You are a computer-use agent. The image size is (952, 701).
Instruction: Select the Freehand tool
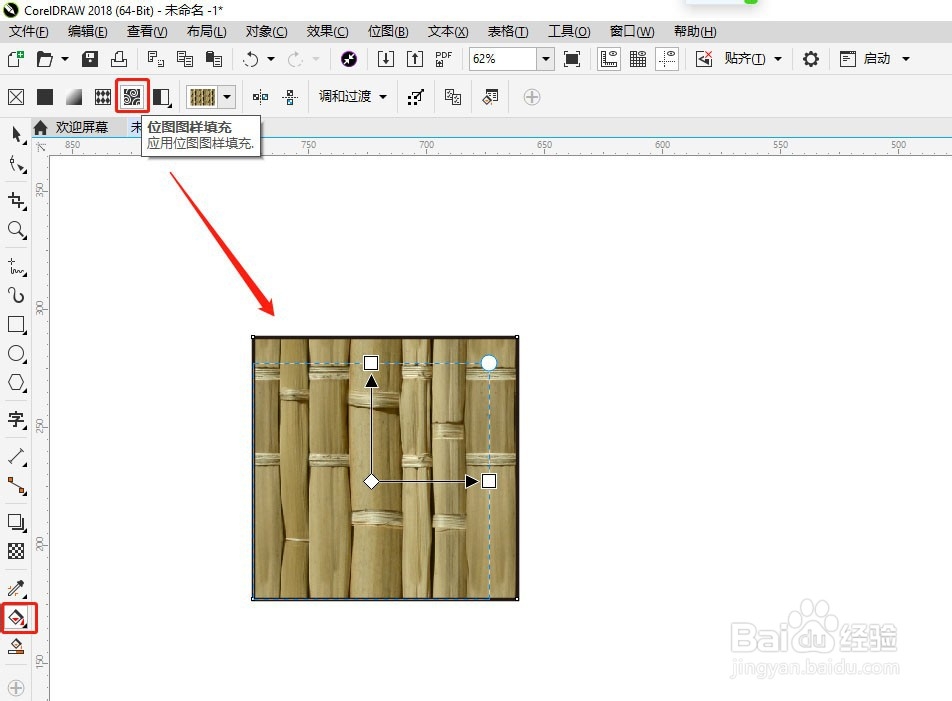click(17, 267)
